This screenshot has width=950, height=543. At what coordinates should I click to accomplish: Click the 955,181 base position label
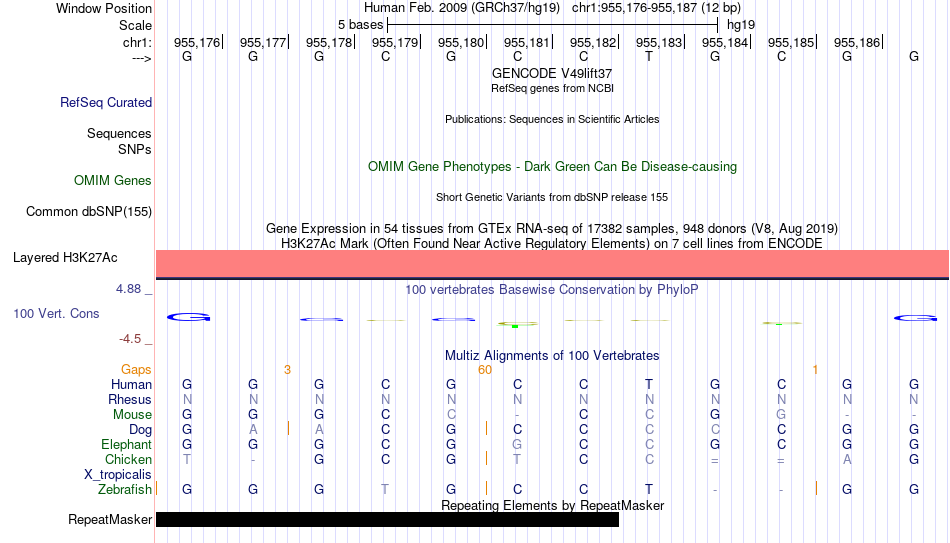click(527, 42)
